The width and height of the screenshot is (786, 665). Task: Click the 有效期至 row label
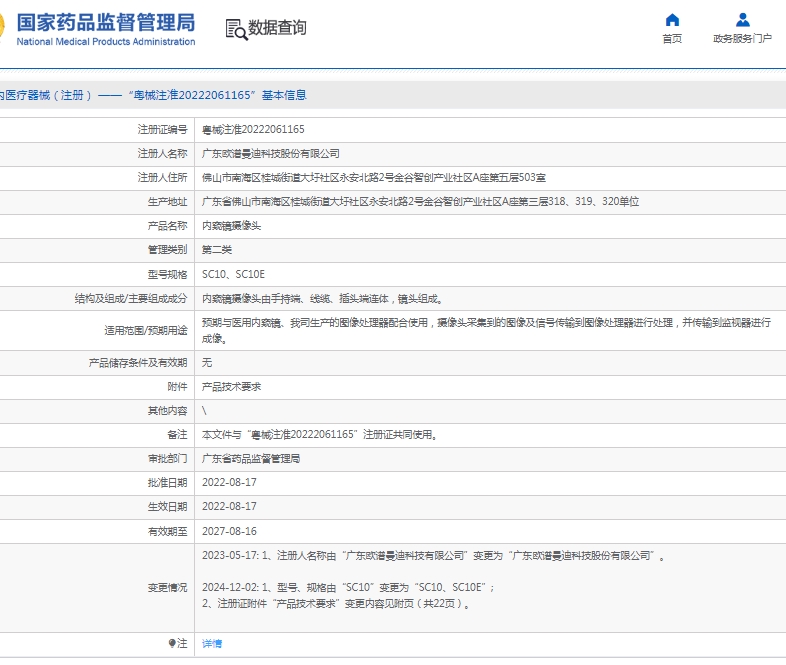[167, 531]
